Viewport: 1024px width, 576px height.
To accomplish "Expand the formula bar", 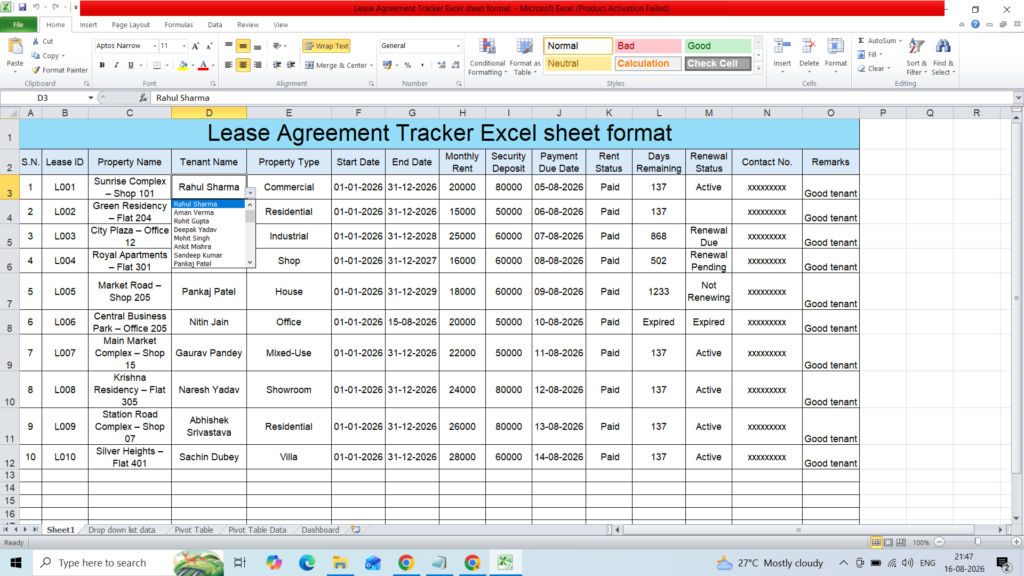I will (x=1017, y=97).
